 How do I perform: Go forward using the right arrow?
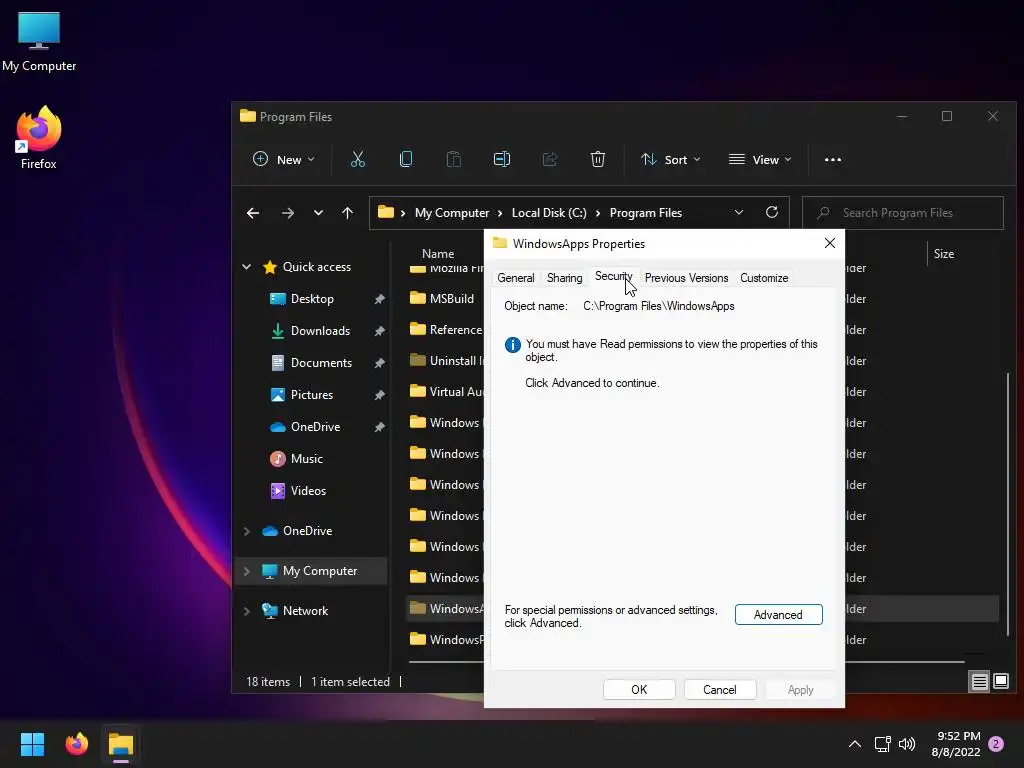287,213
